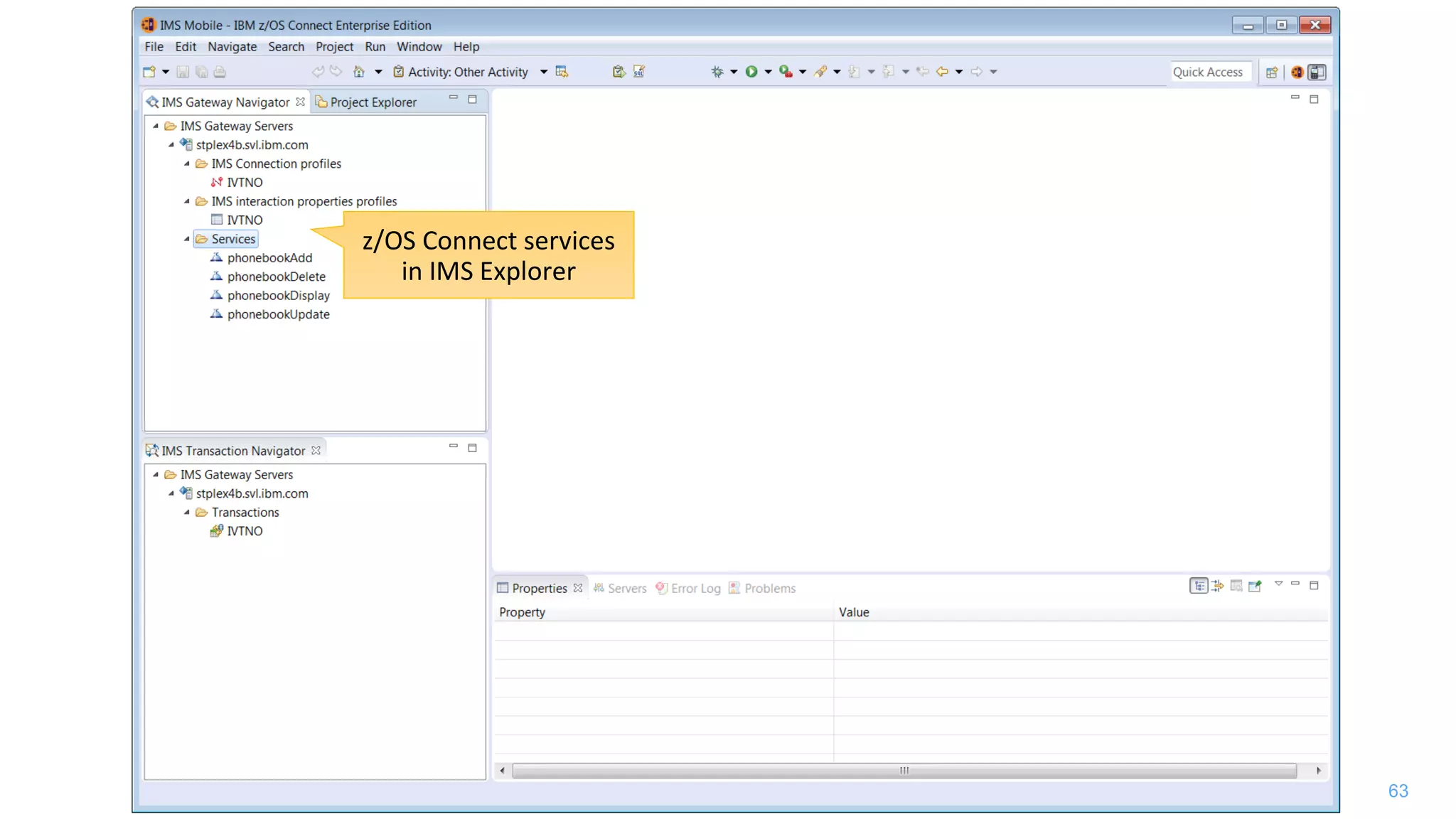This screenshot has width=1456, height=819.
Task: Switch to the Error Log tab
Action: (x=688, y=589)
